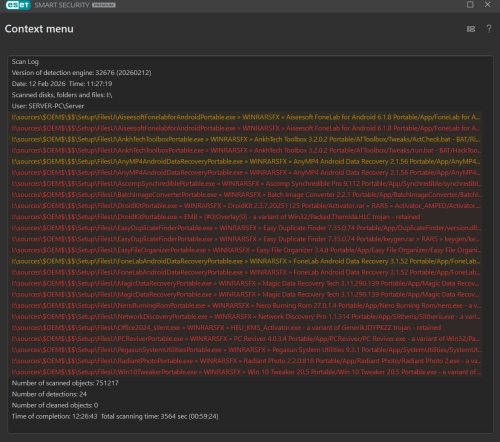Select red AiseesoftFonelabforAndroidPortable.exe row
This screenshot has height=442, width=500.
(246, 128)
